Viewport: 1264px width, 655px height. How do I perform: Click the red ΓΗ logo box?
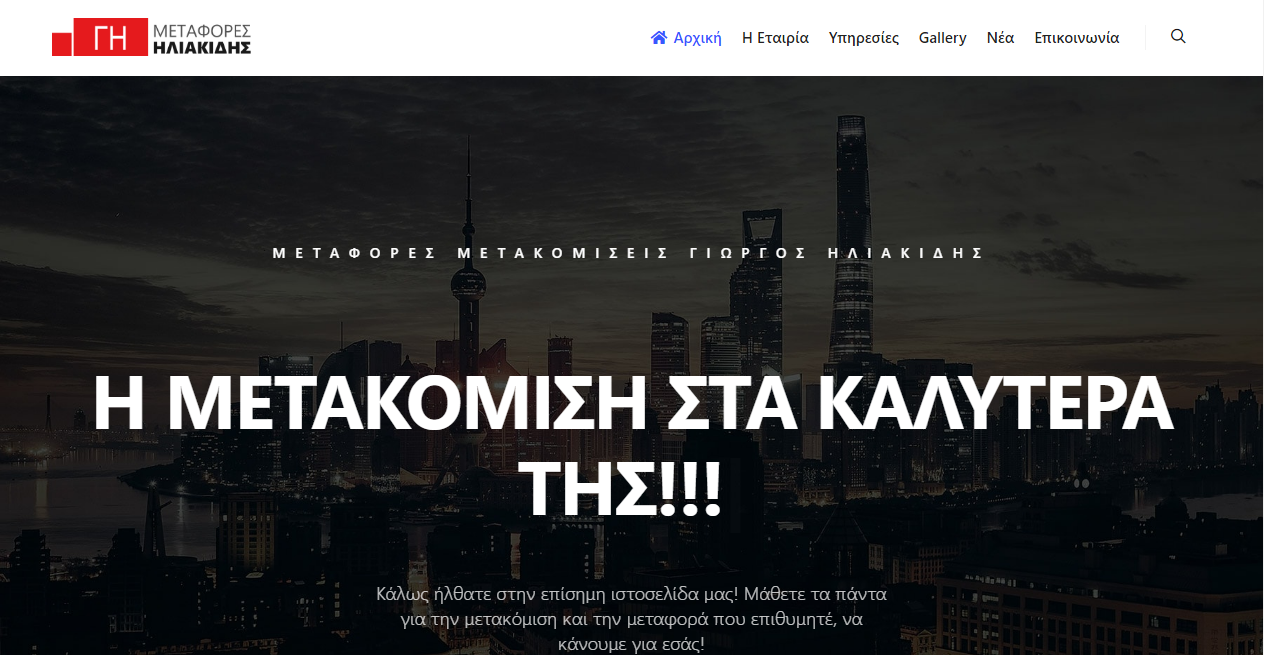point(111,37)
